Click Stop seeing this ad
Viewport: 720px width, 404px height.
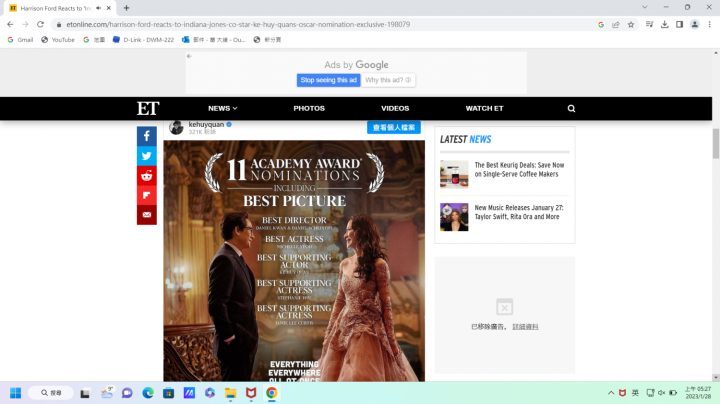pyautogui.click(x=328, y=80)
